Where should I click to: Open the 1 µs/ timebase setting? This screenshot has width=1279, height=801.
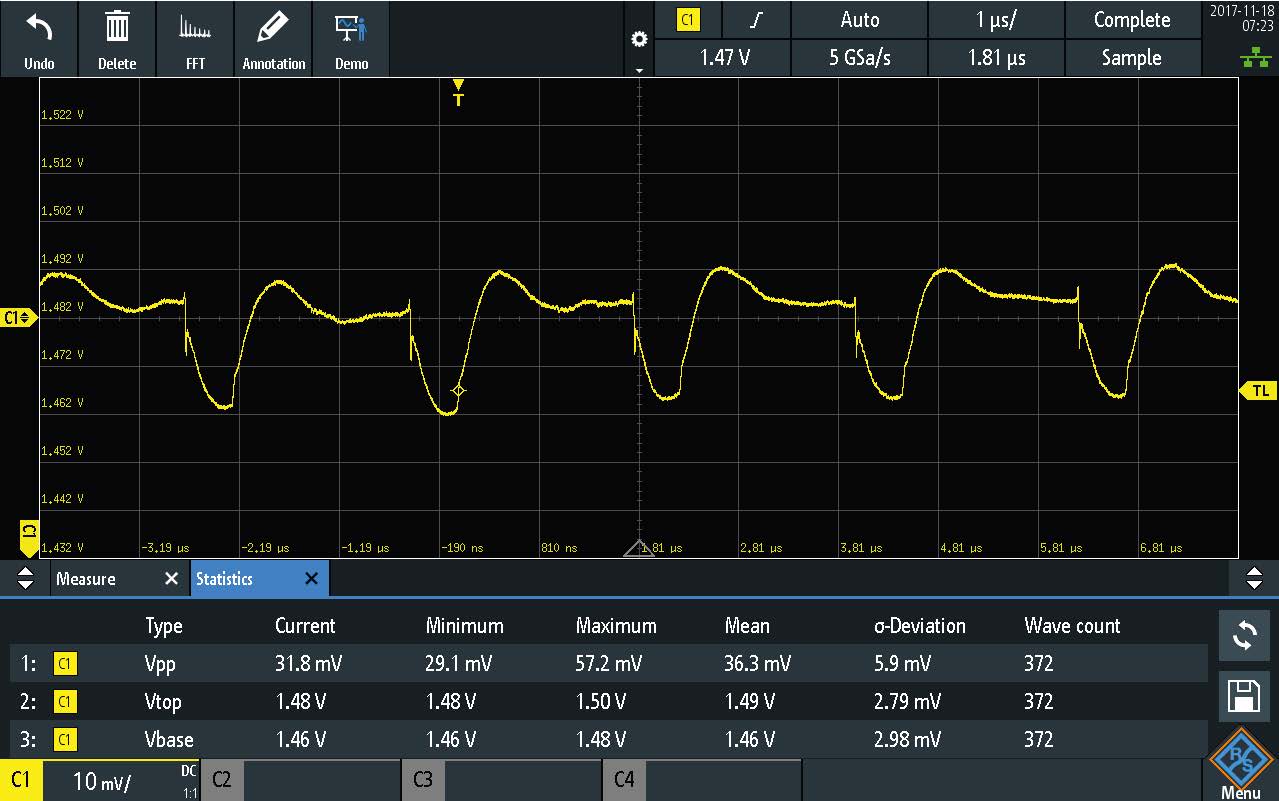(996, 20)
